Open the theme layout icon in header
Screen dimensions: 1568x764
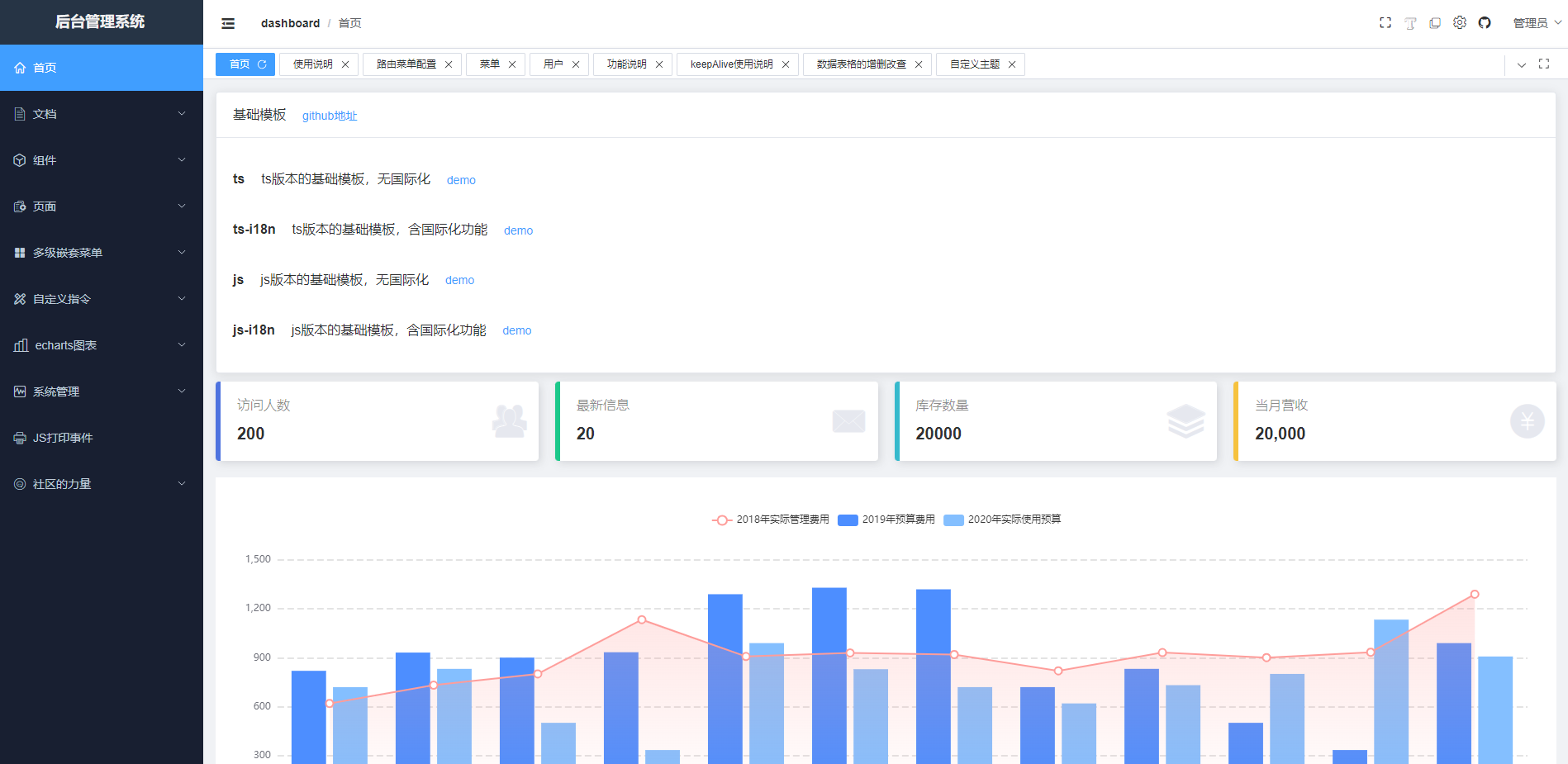(1435, 23)
